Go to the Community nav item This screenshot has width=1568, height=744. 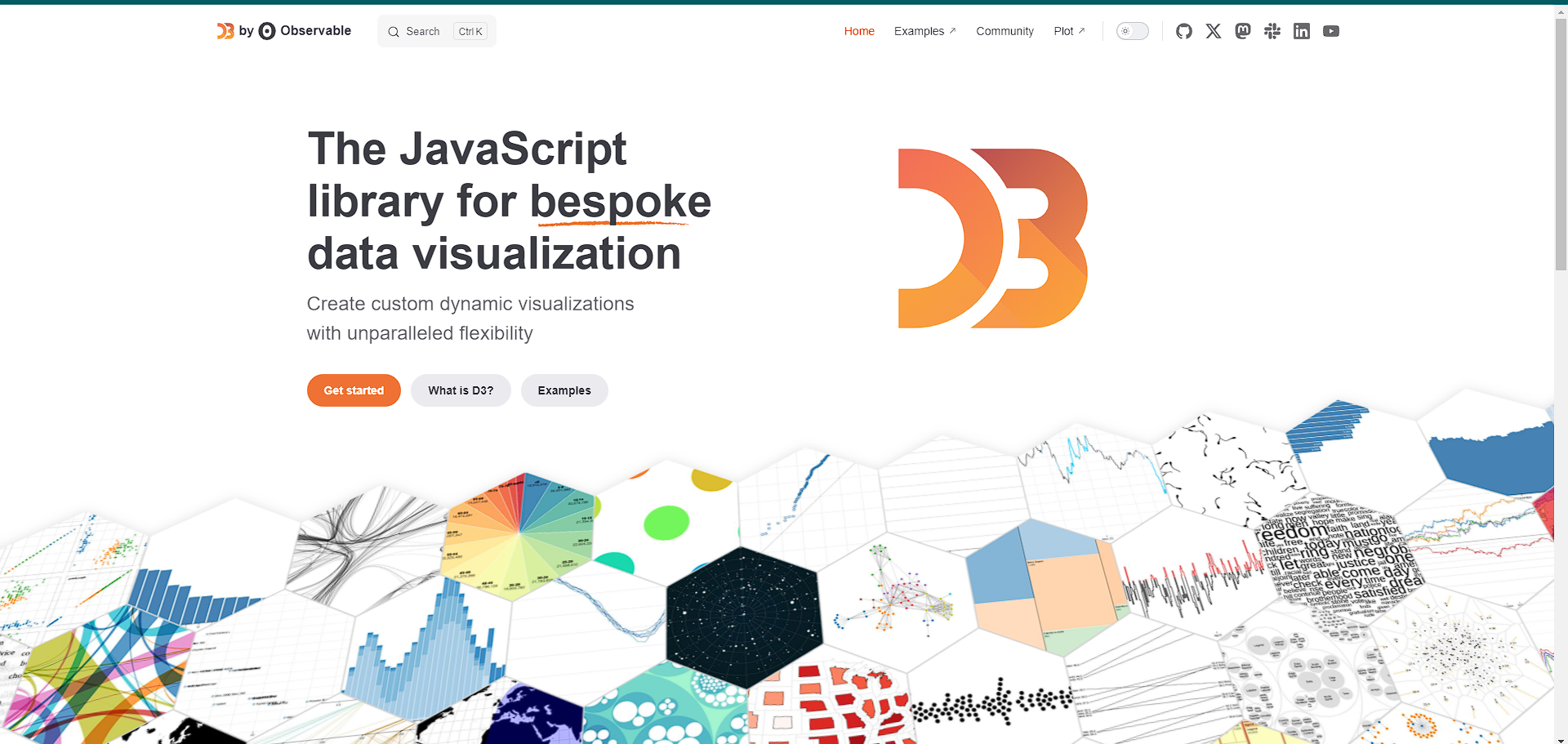point(1004,31)
